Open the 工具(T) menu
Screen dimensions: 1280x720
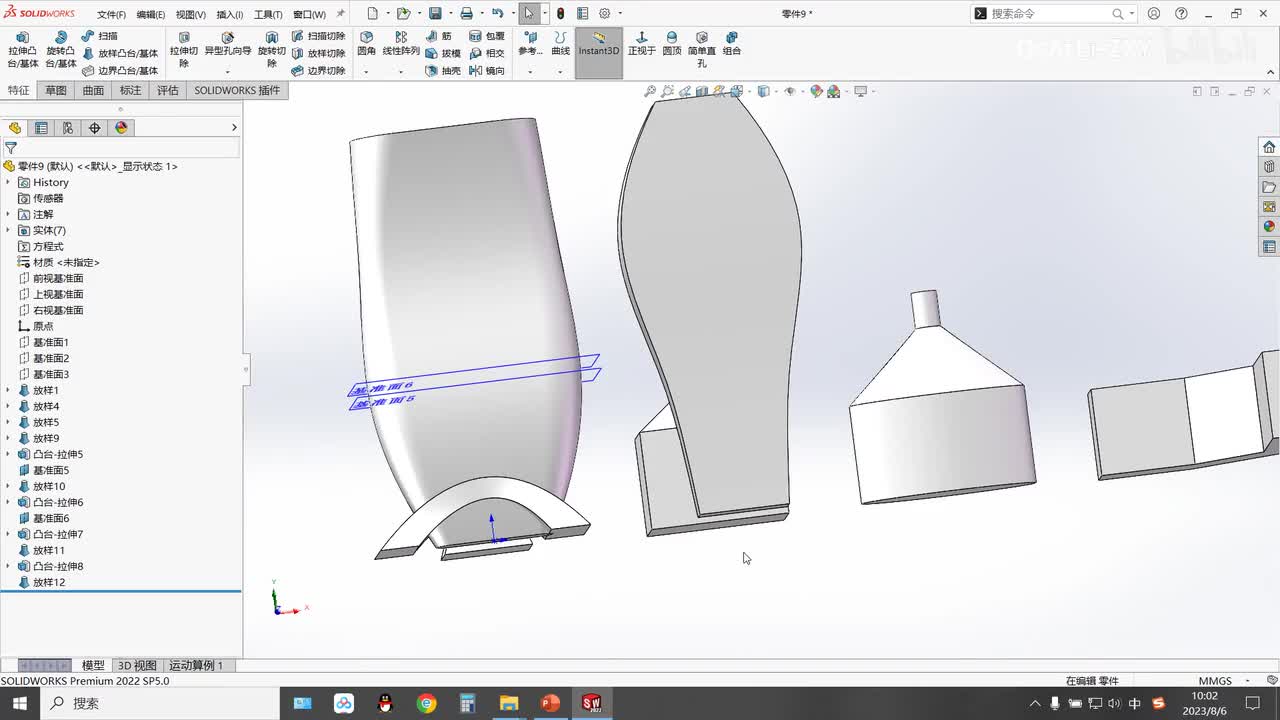(269, 15)
